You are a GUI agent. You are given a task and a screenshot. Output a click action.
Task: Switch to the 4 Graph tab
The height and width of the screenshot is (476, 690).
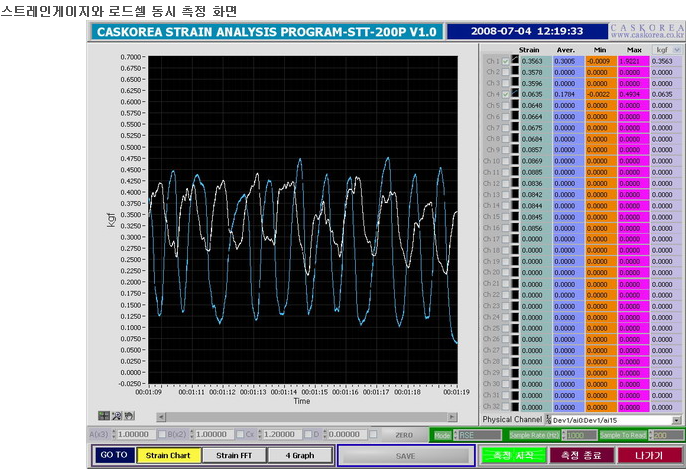(x=300, y=455)
